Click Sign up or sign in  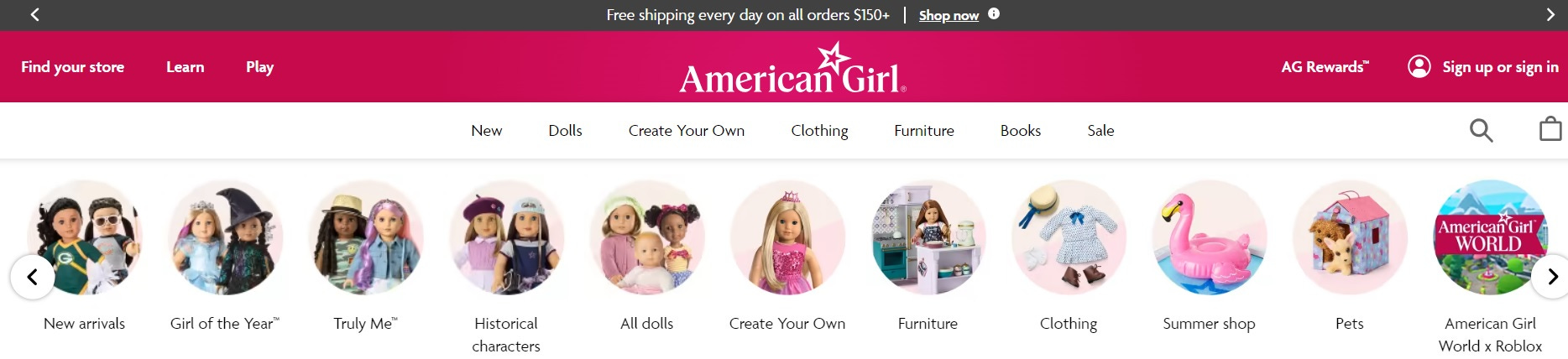coord(1500,67)
